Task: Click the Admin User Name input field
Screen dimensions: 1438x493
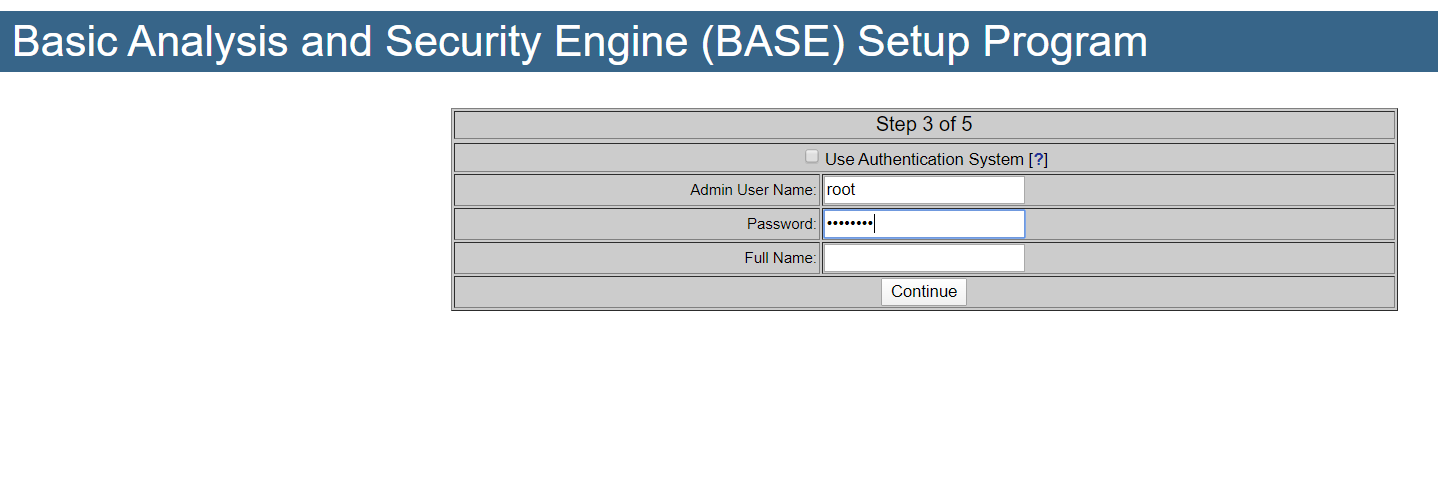Action: tap(923, 190)
